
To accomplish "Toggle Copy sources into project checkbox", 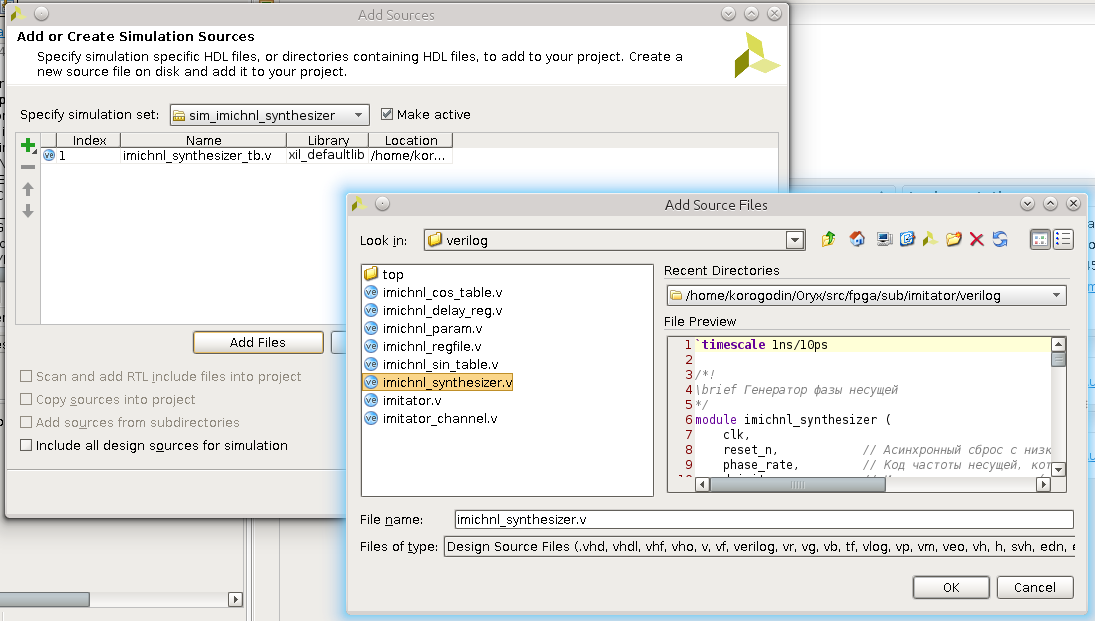I will pos(26,400).
